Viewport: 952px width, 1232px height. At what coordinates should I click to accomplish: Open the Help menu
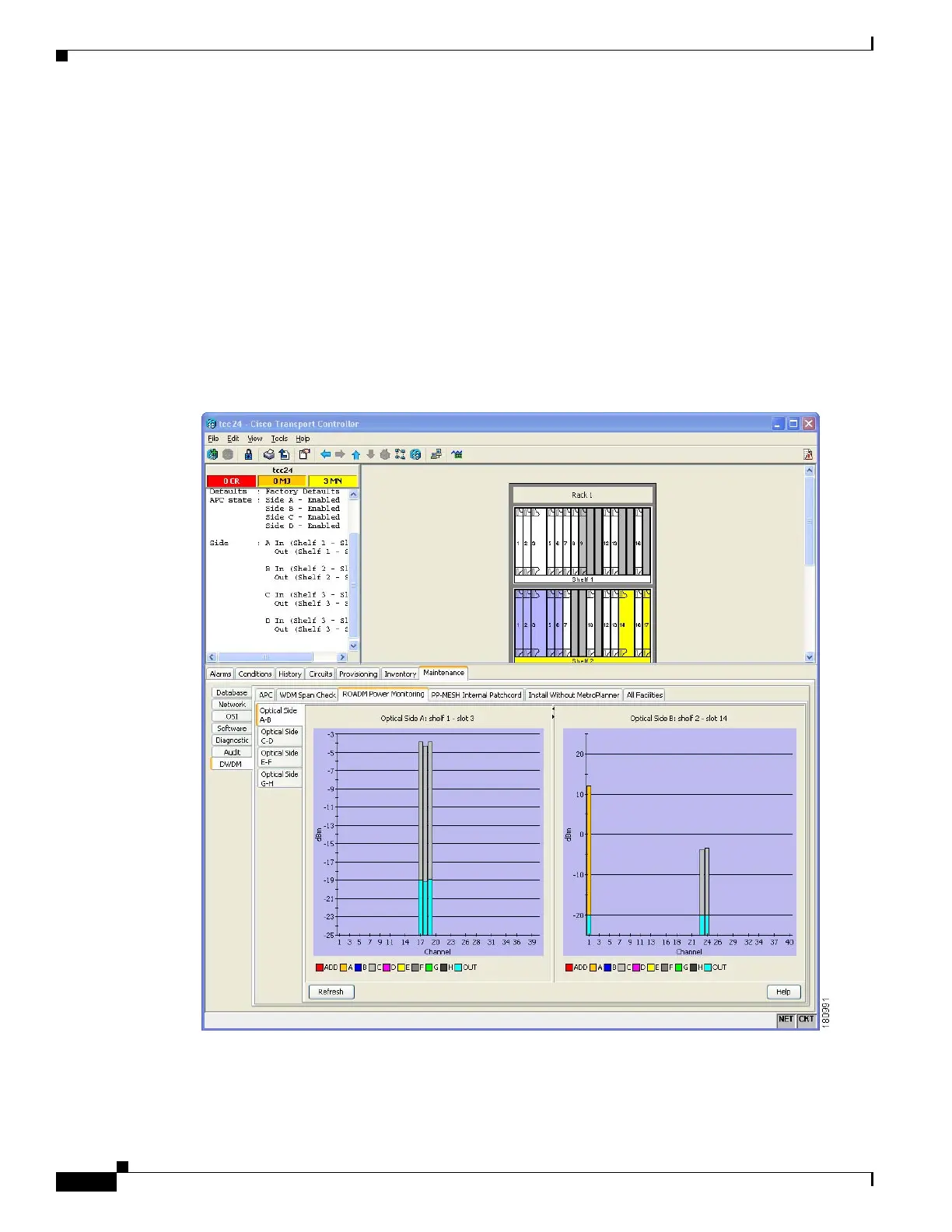[x=303, y=439]
